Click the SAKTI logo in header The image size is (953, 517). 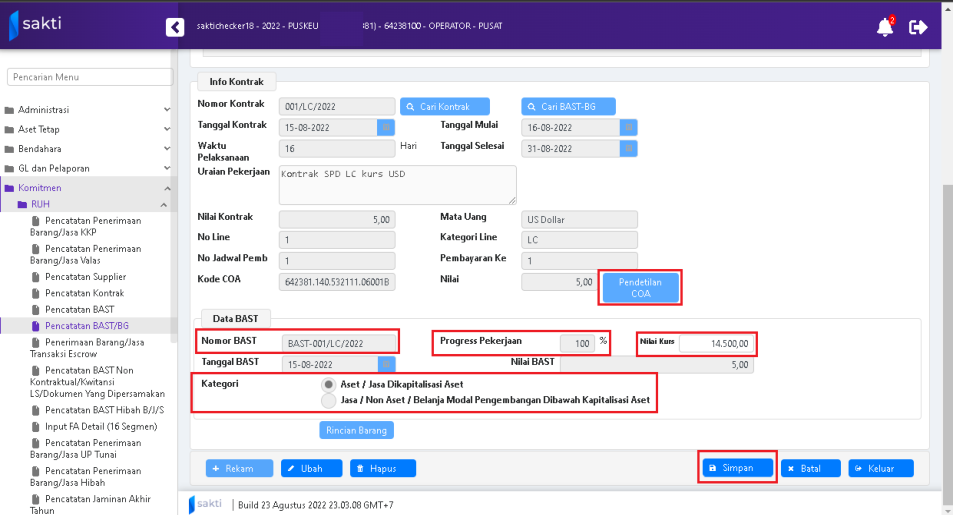tap(36, 25)
